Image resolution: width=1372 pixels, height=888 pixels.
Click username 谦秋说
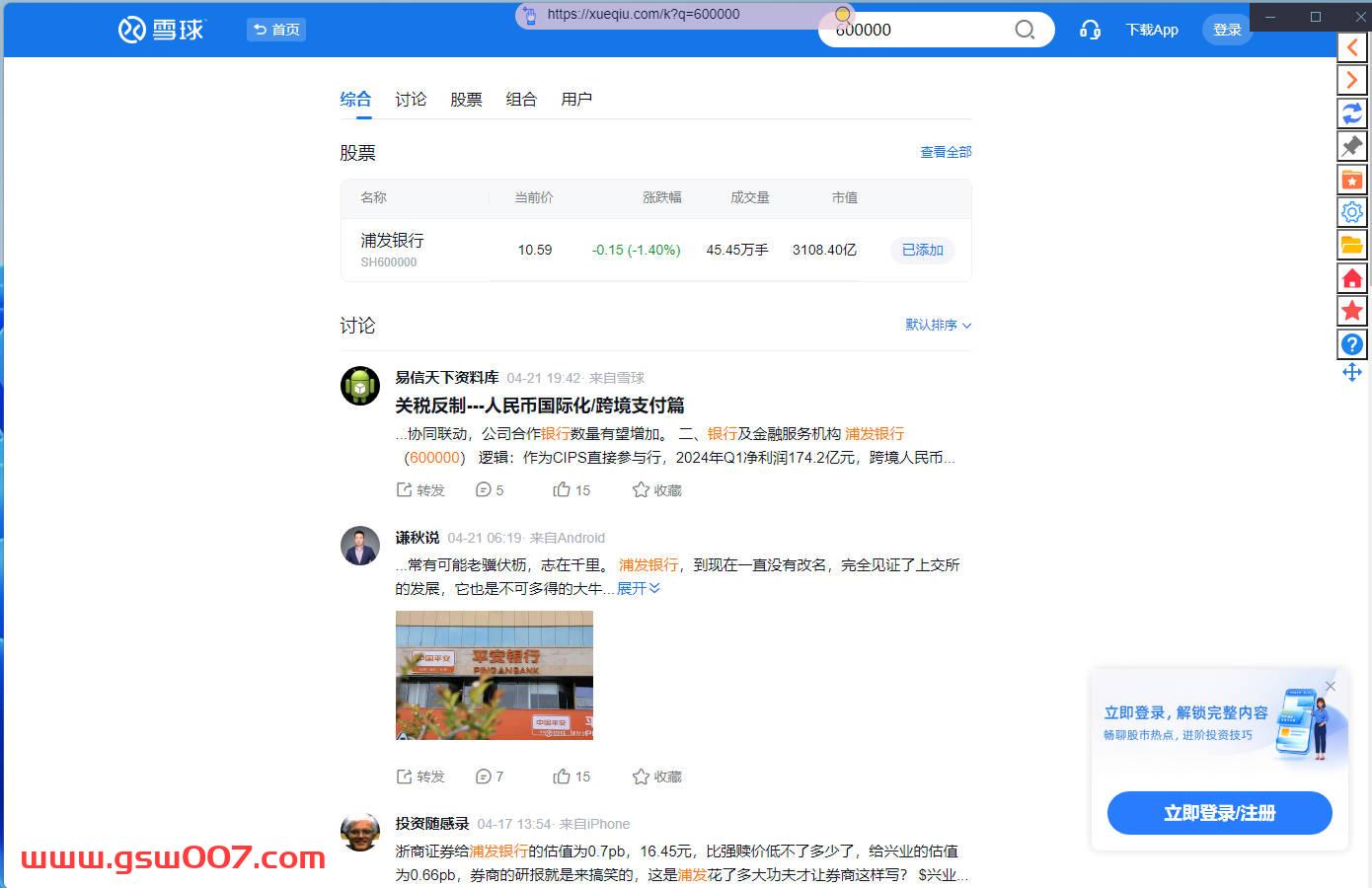(418, 538)
